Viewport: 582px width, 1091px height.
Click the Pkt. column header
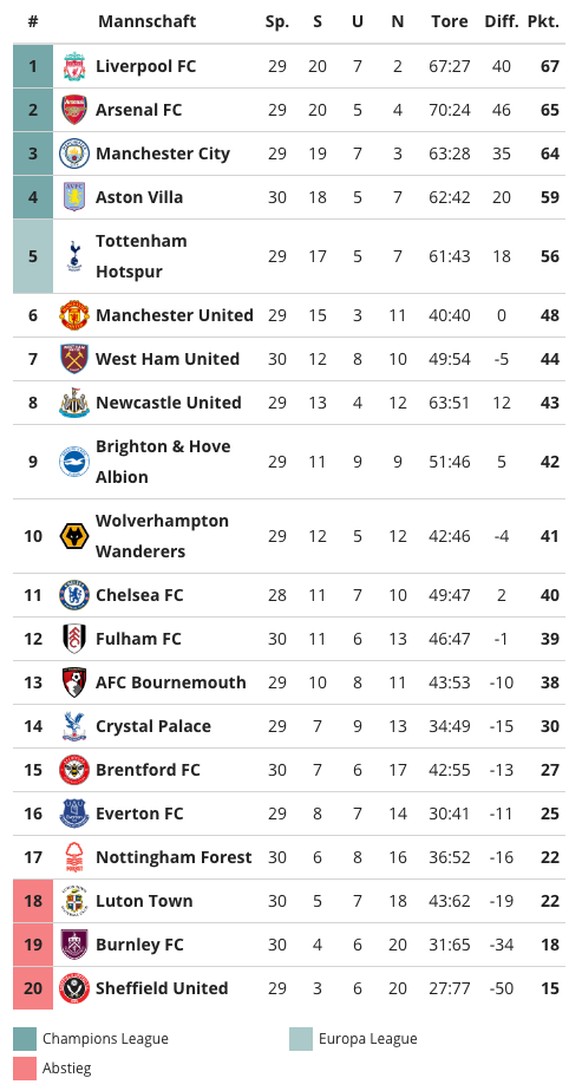coord(543,22)
